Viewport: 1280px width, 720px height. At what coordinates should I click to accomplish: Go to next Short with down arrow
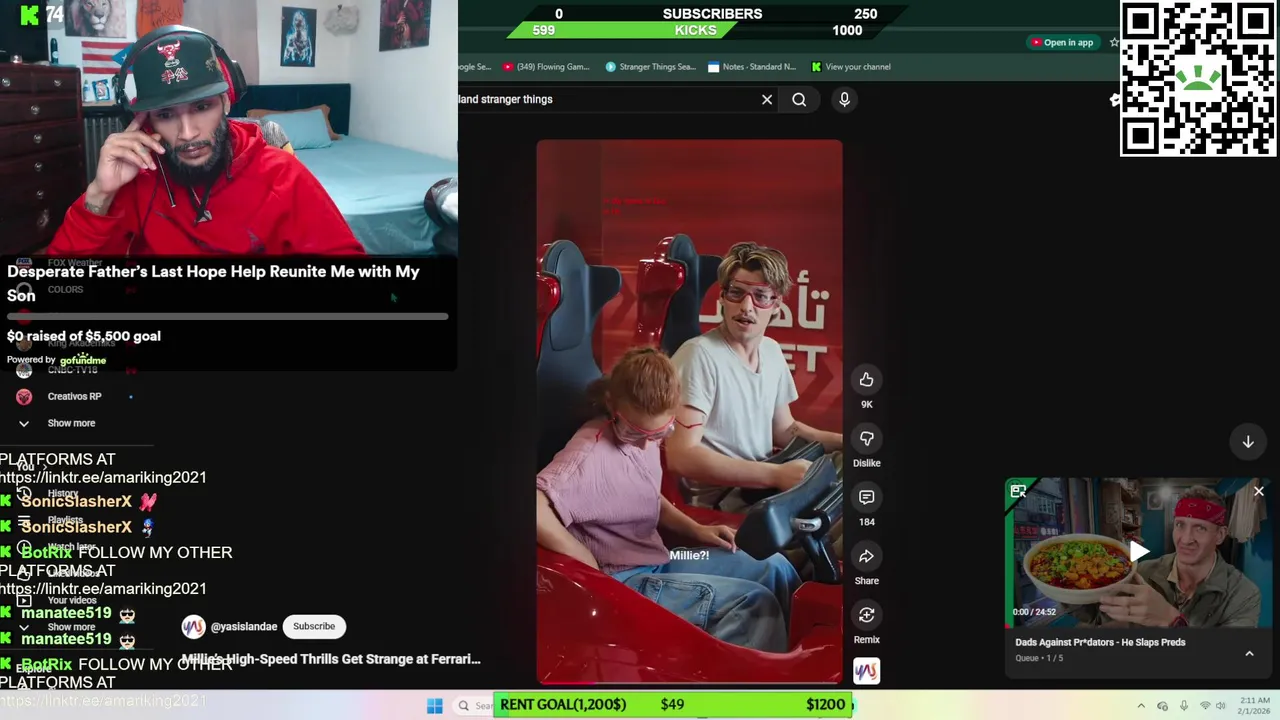1248,442
